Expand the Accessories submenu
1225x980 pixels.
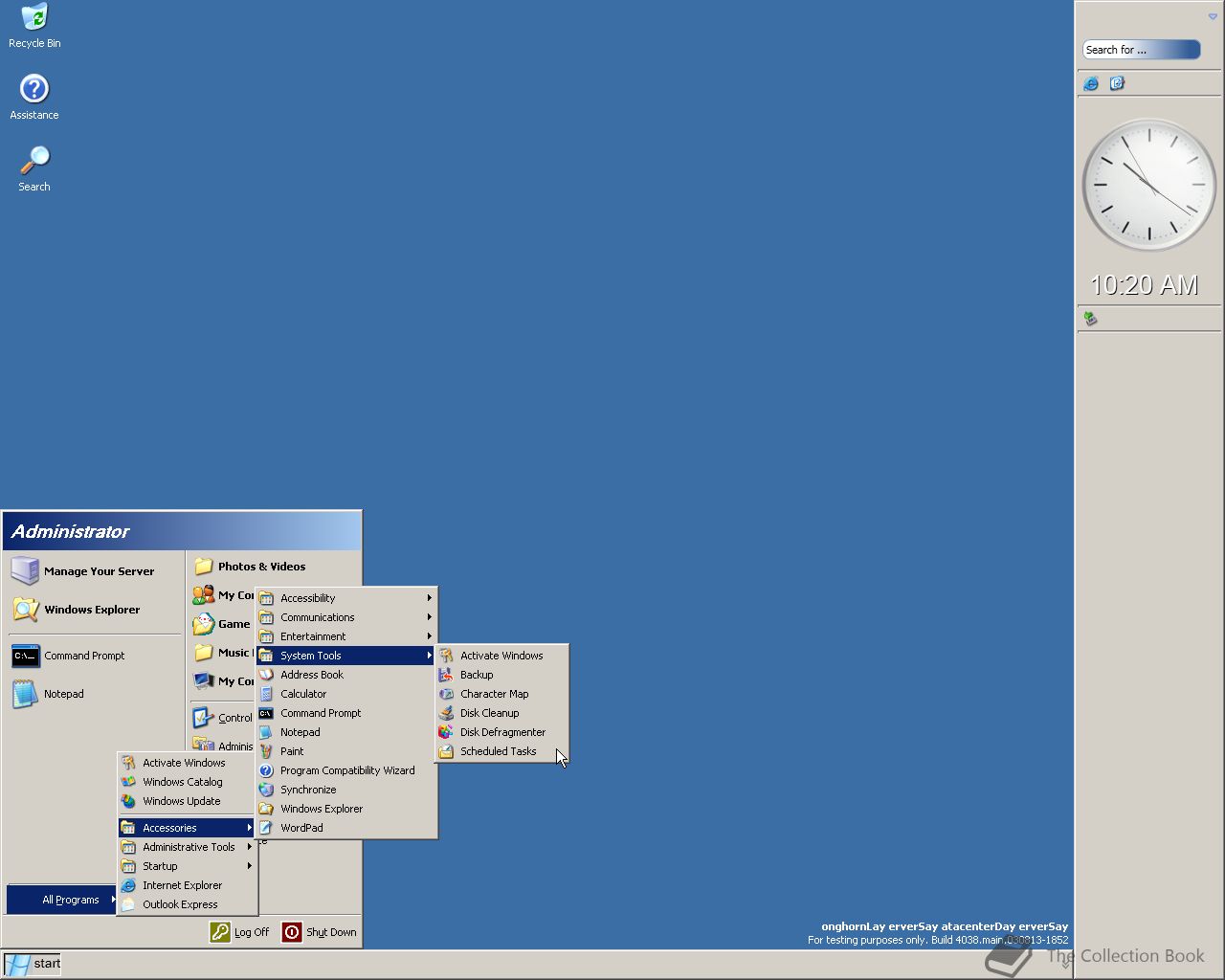[188, 828]
